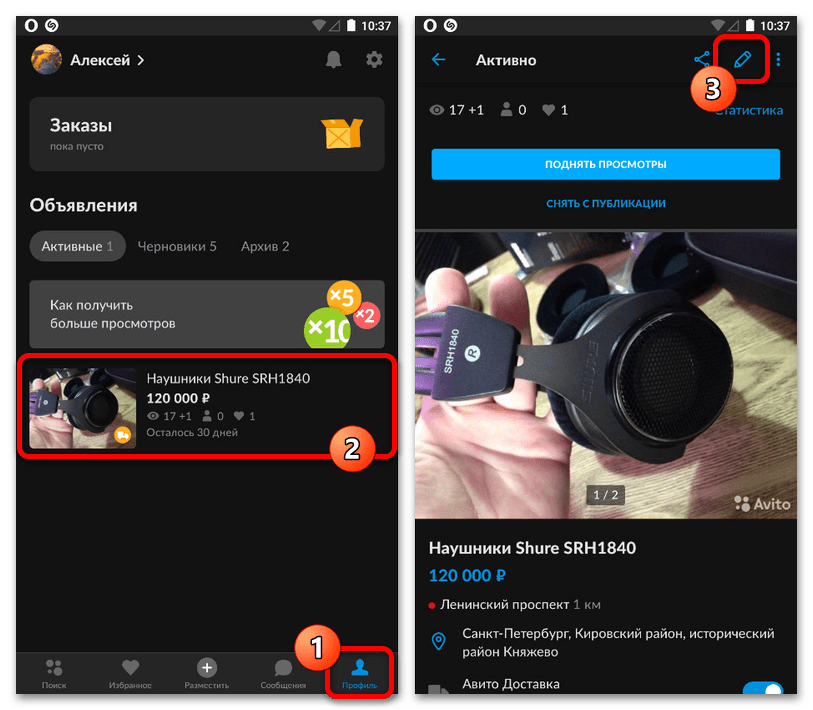Tap the eye views counter 17 +1 on detail
The width and height of the screenshot is (813, 710).
tap(456, 110)
